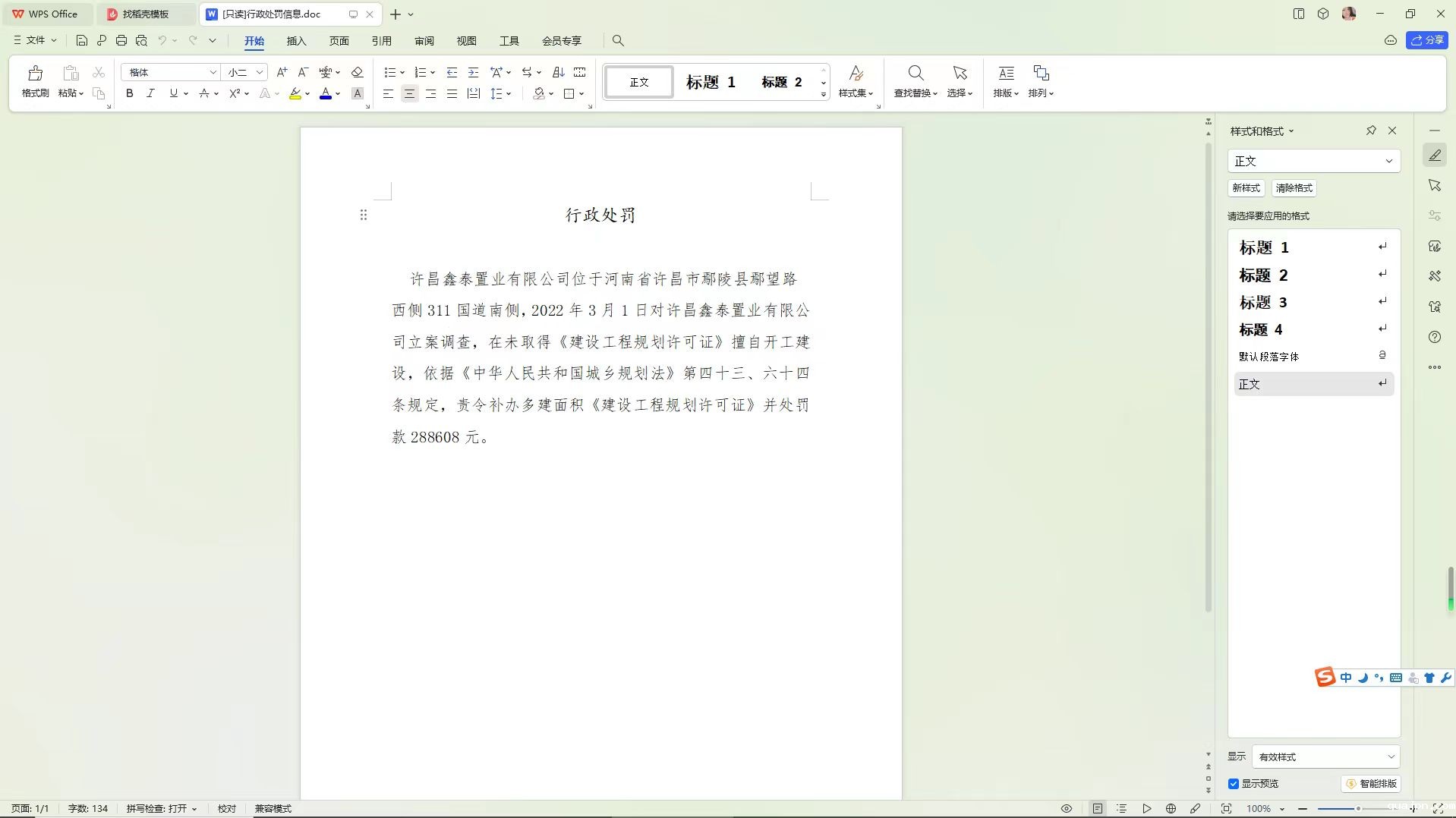The height and width of the screenshot is (818, 1456).
Task: Click the print icon in quick toolbar
Action: 121,40
